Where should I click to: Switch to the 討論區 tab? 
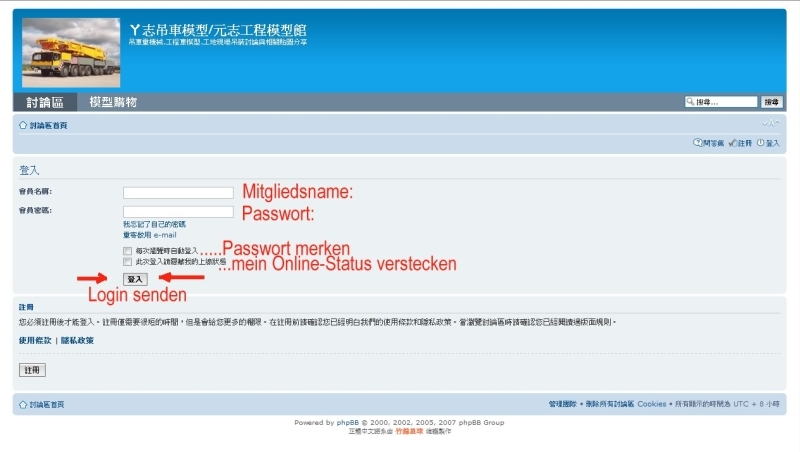click(45, 102)
